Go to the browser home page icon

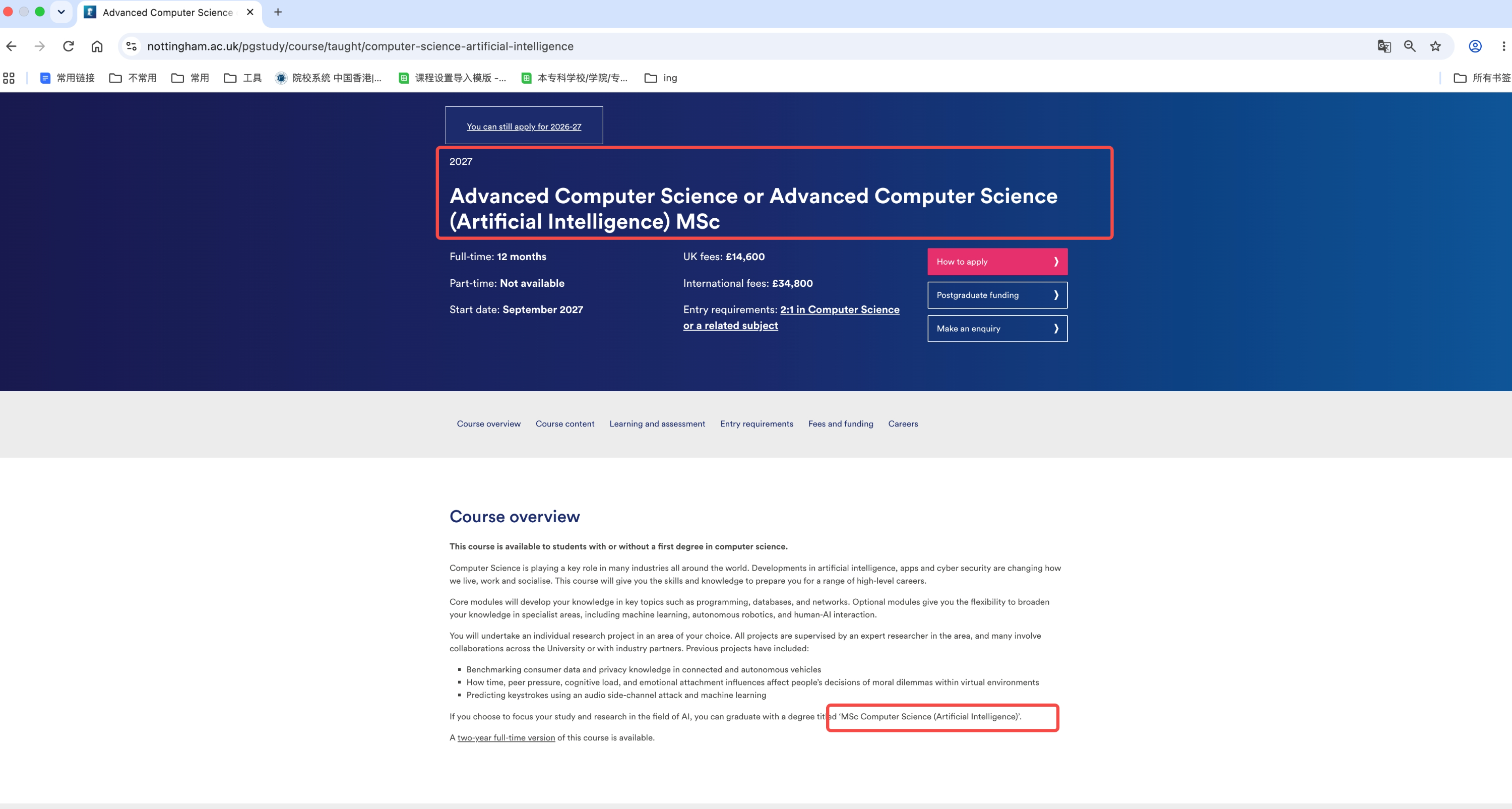97,46
